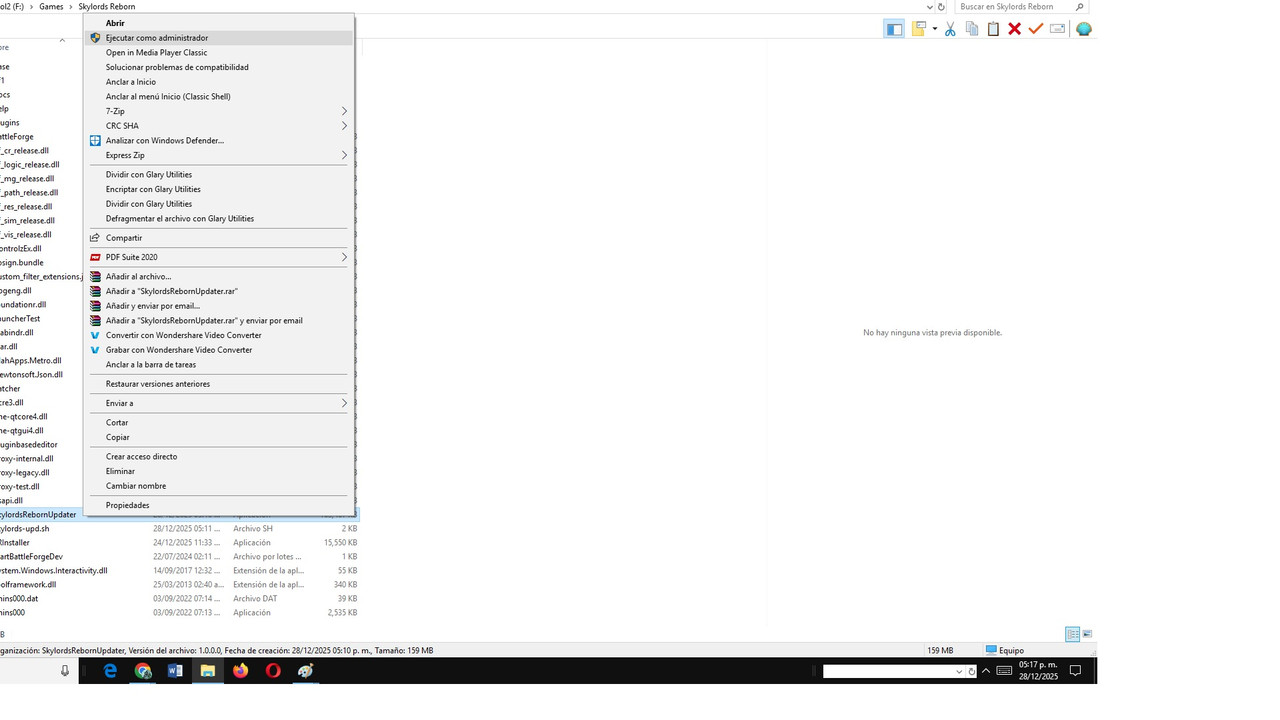
Task: Open the dropdown arrow beside new folder icon
Action: tap(934, 29)
